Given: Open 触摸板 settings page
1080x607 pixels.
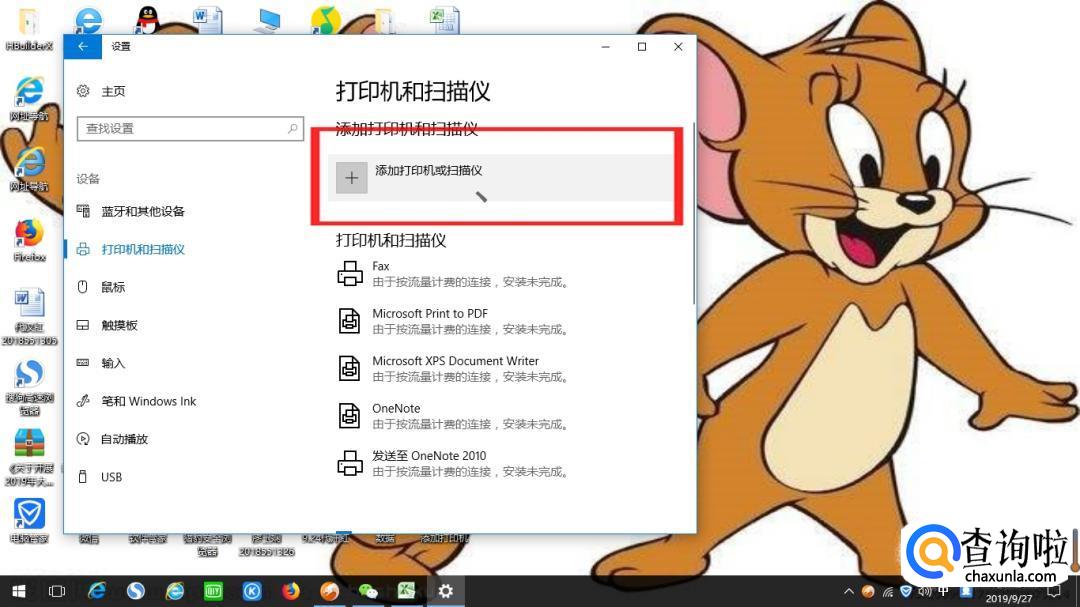Looking at the screenshot, I should [119, 326].
